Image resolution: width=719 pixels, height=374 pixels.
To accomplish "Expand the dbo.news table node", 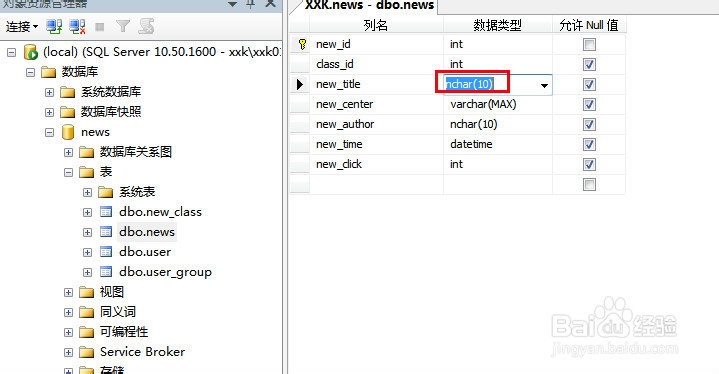I will coord(87,232).
